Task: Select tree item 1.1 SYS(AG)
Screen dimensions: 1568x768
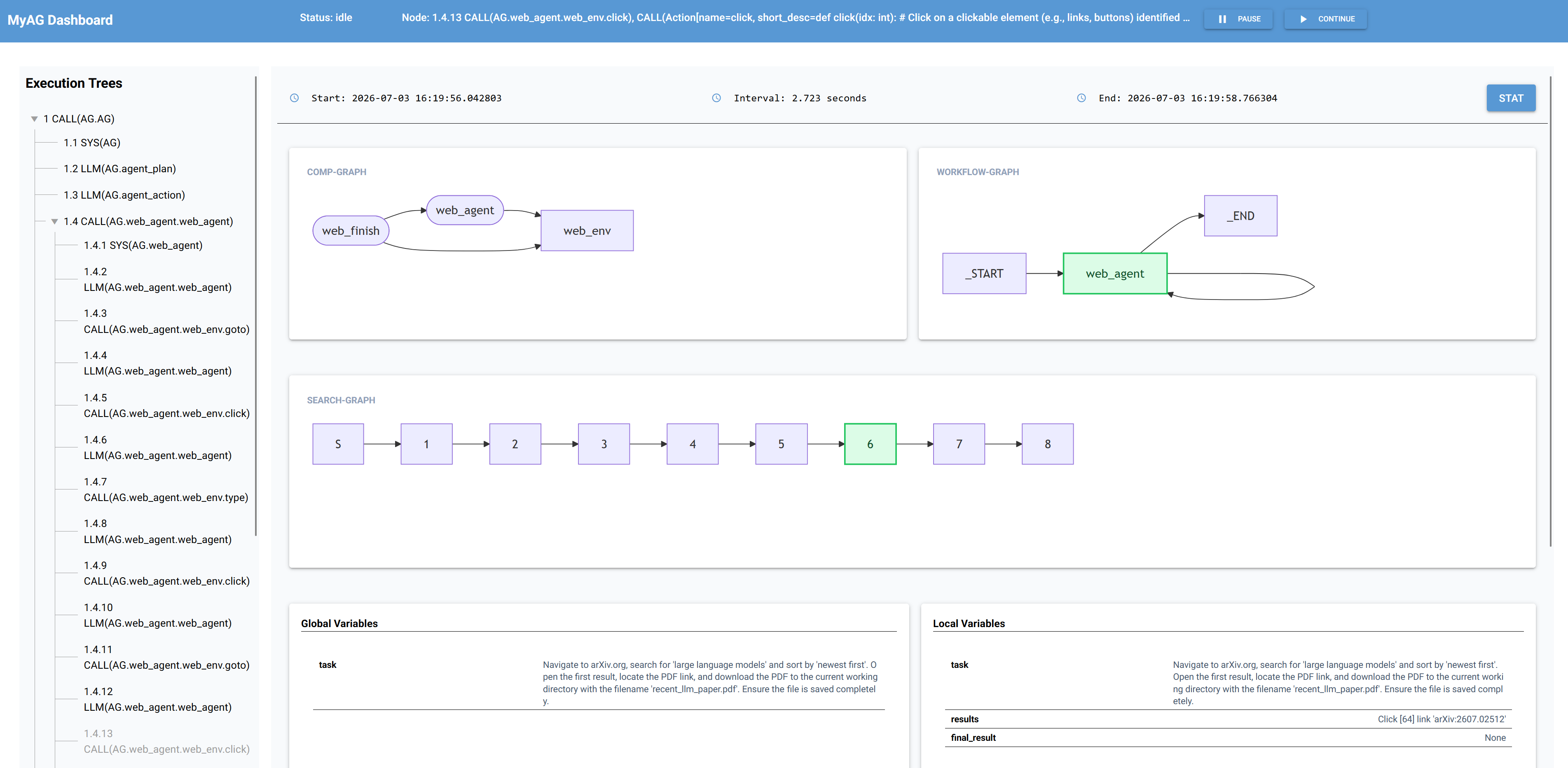Action: tap(92, 143)
